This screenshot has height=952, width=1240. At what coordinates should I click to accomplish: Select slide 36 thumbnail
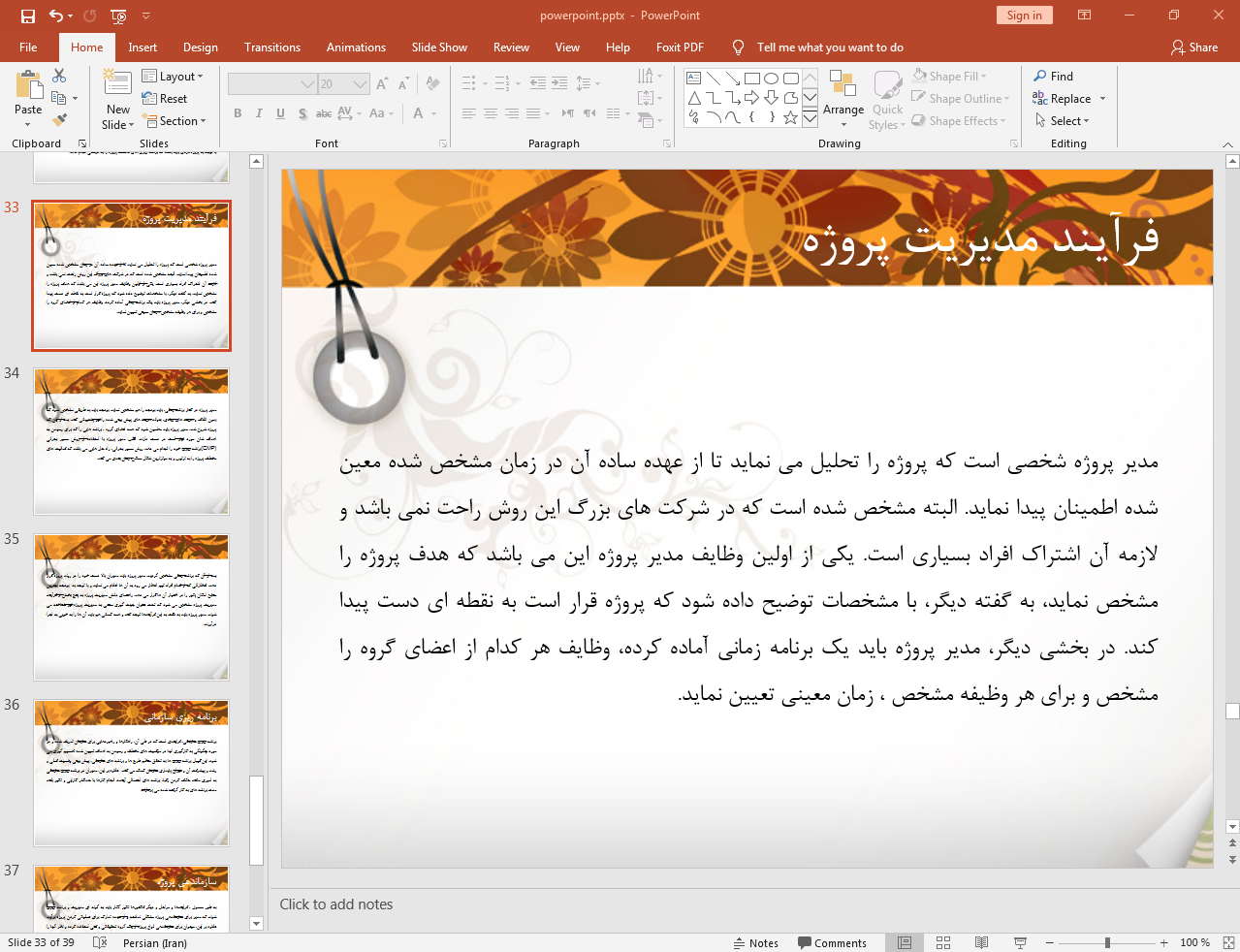click(132, 773)
